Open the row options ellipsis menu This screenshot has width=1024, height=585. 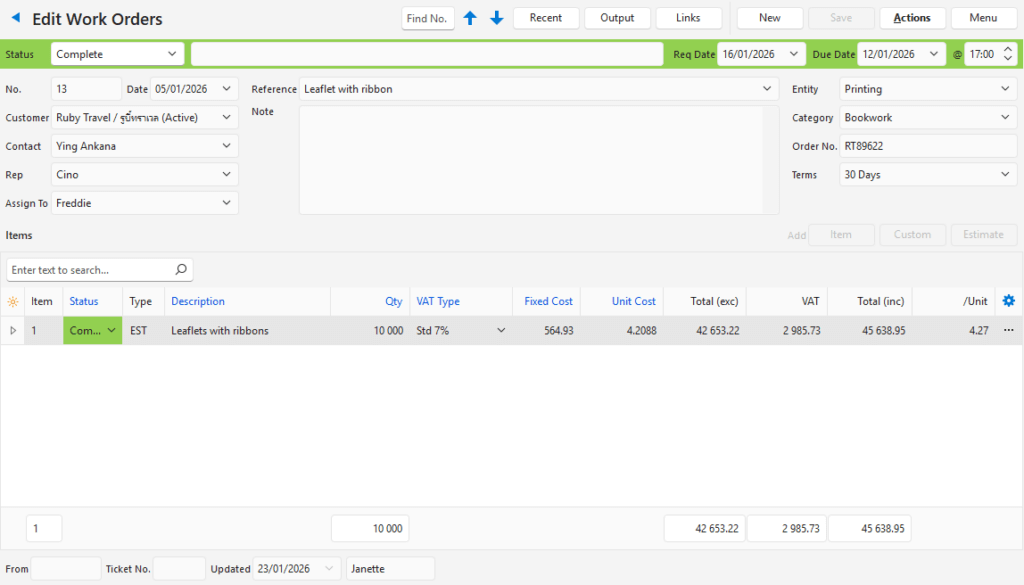click(x=1008, y=331)
